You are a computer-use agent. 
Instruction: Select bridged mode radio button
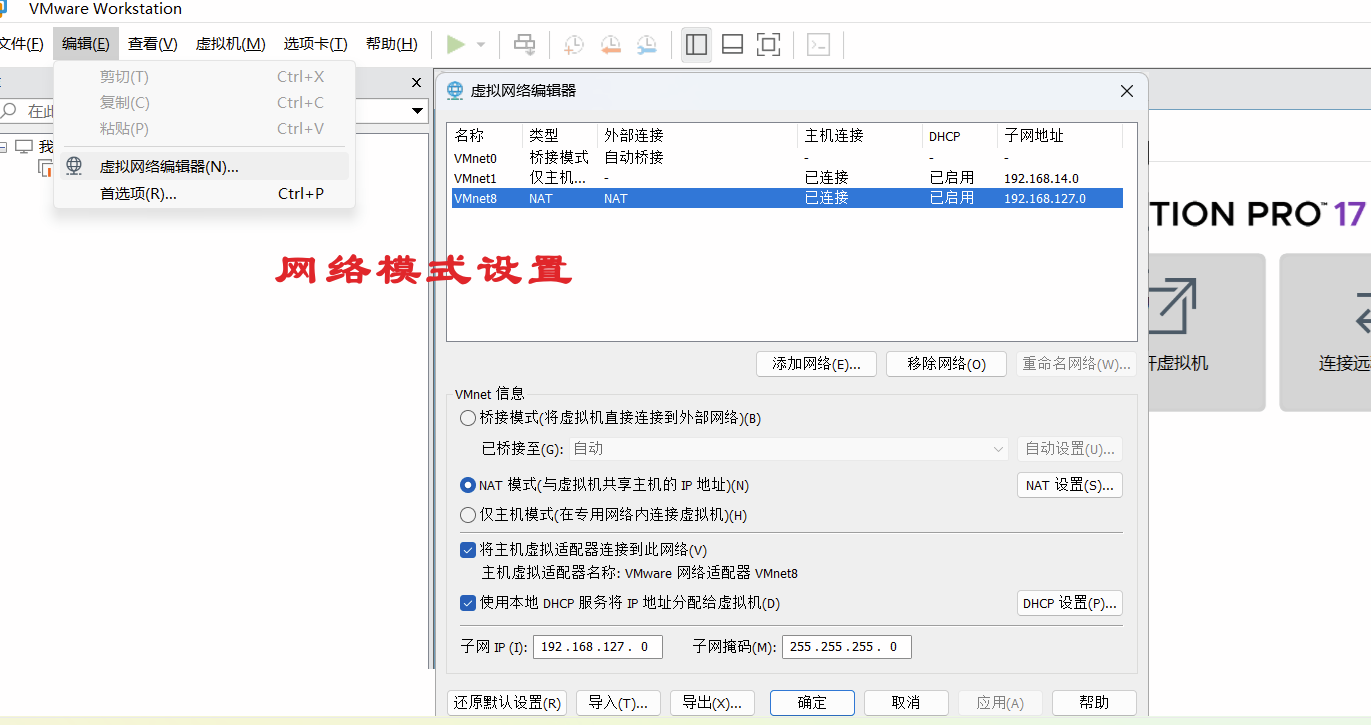[x=467, y=418]
